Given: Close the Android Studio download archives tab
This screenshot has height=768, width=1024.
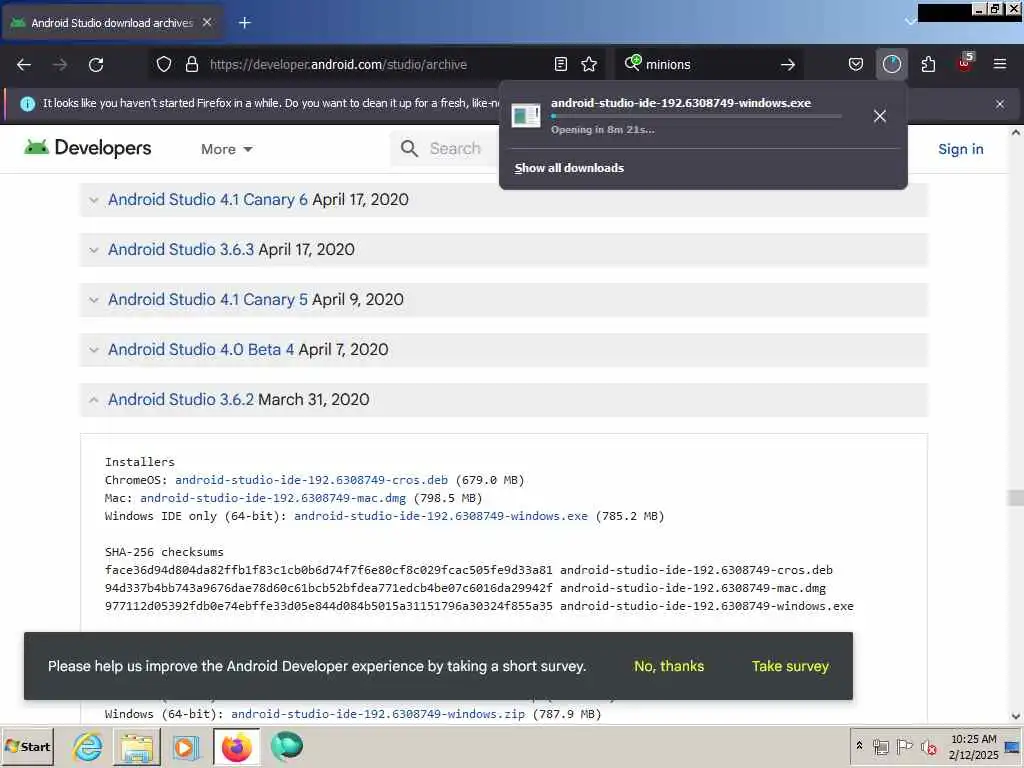Looking at the screenshot, I should click(207, 22).
